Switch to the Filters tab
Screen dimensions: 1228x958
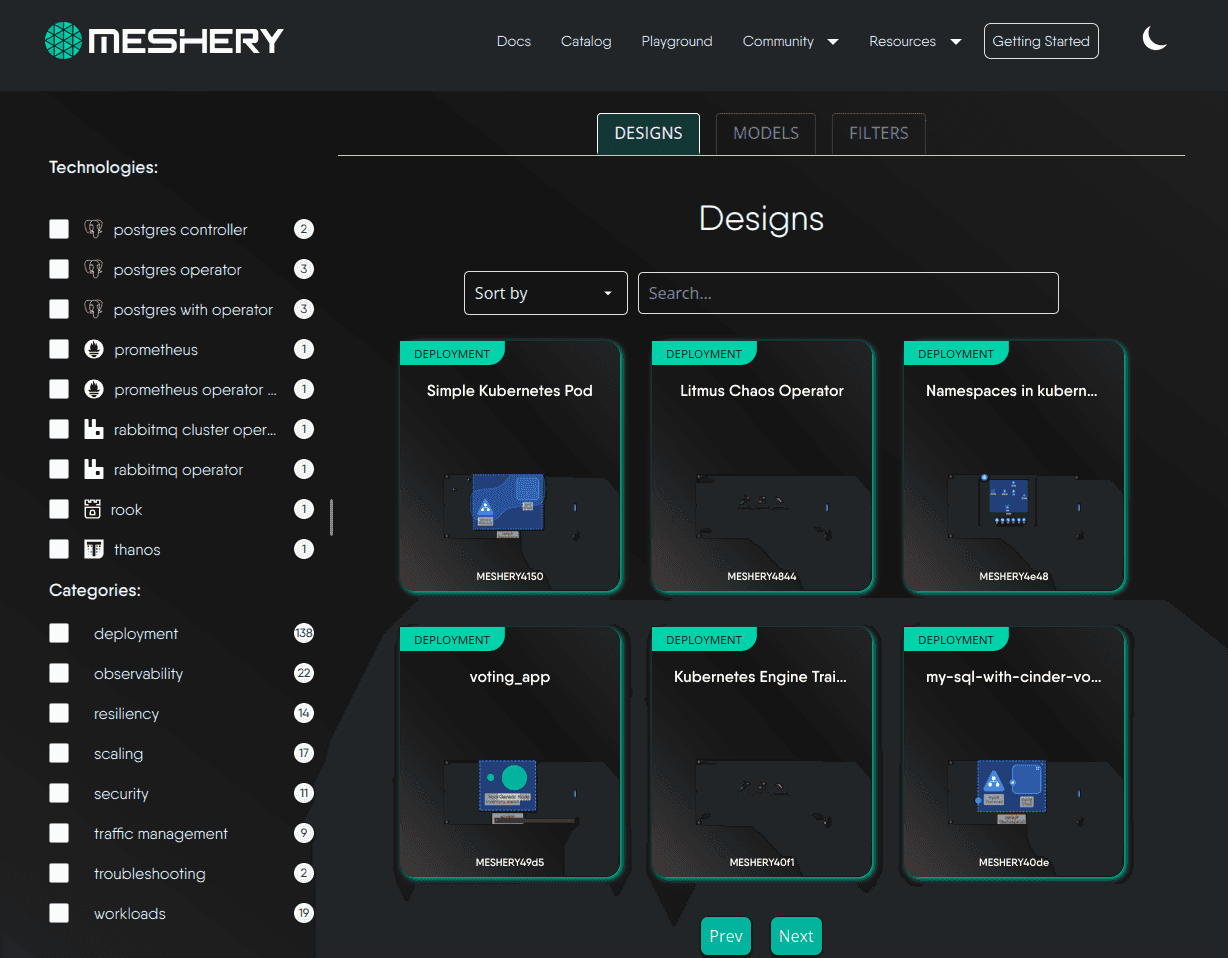coord(879,133)
